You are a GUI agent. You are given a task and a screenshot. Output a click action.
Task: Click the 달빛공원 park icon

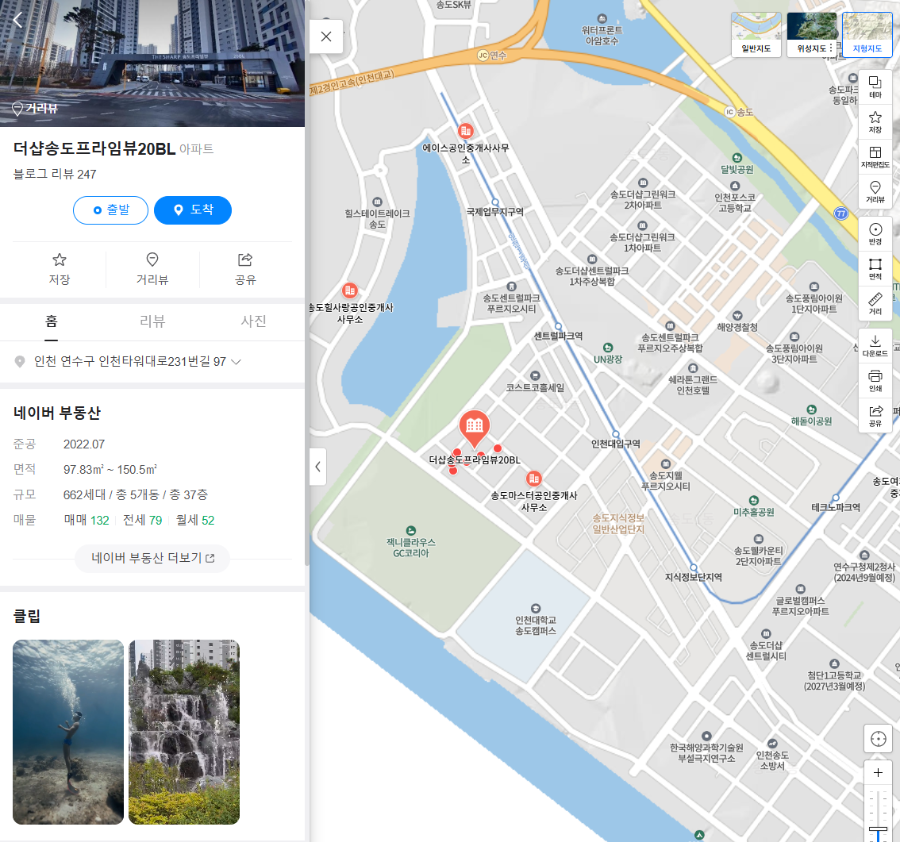(x=737, y=157)
